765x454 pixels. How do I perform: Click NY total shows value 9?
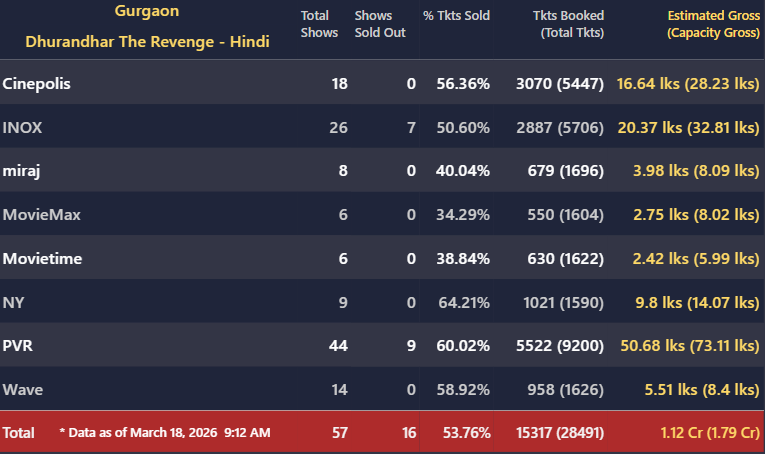tap(343, 303)
